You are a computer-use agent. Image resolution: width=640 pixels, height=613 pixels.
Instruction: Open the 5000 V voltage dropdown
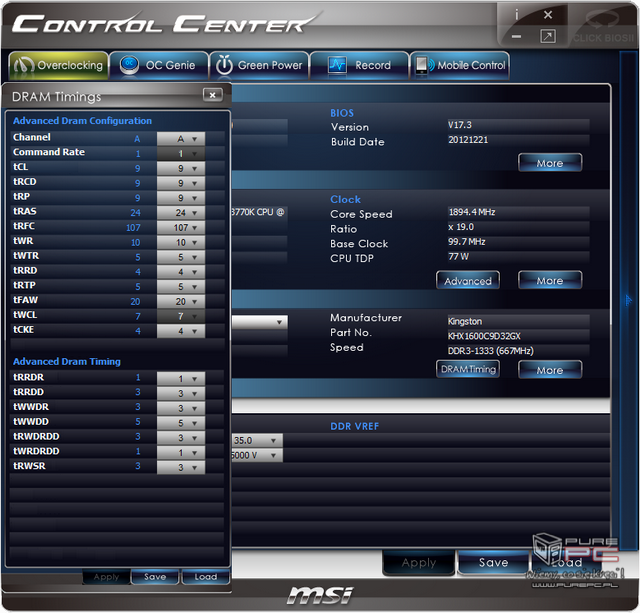pyautogui.click(x=257, y=455)
